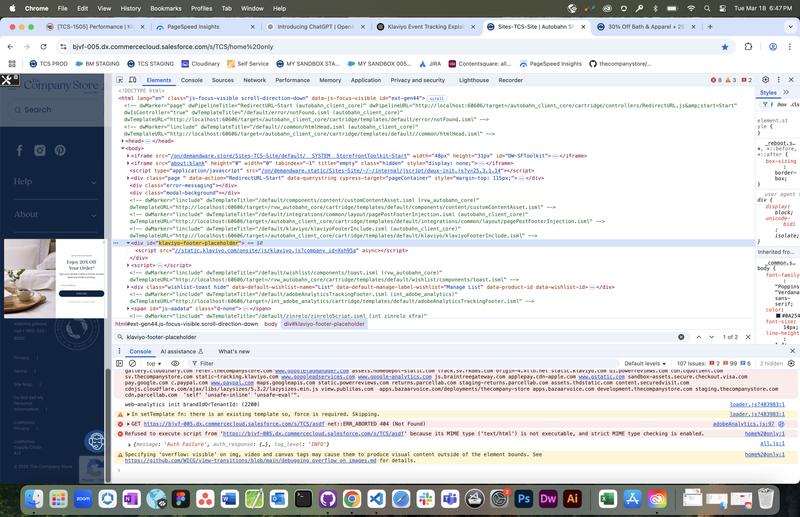Create a live expression with the eye icon
The height and width of the screenshot is (517, 800).
[175, 363]
